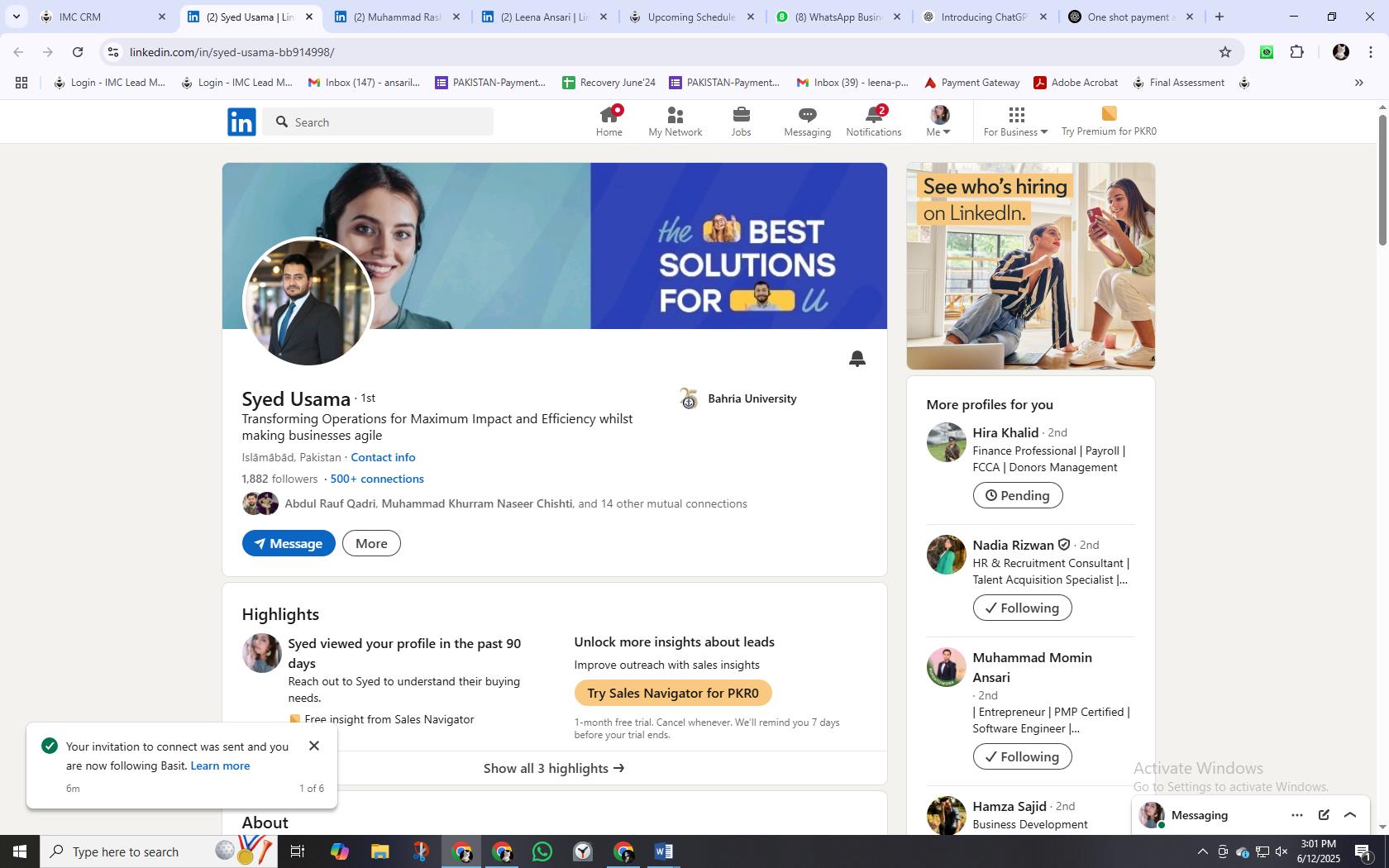Image resolution: width=1389 pixels, height=868 pixels.
Task: Show more bookmarks chevron
Action: [1358, 83]
